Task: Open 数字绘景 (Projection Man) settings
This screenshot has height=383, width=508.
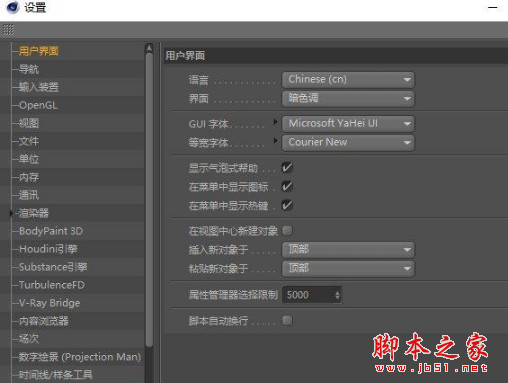Action: coord(80,357)
